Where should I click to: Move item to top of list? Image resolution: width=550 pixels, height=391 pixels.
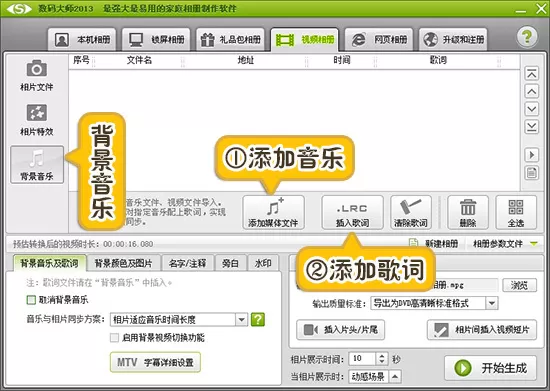(x=532, y=74)
